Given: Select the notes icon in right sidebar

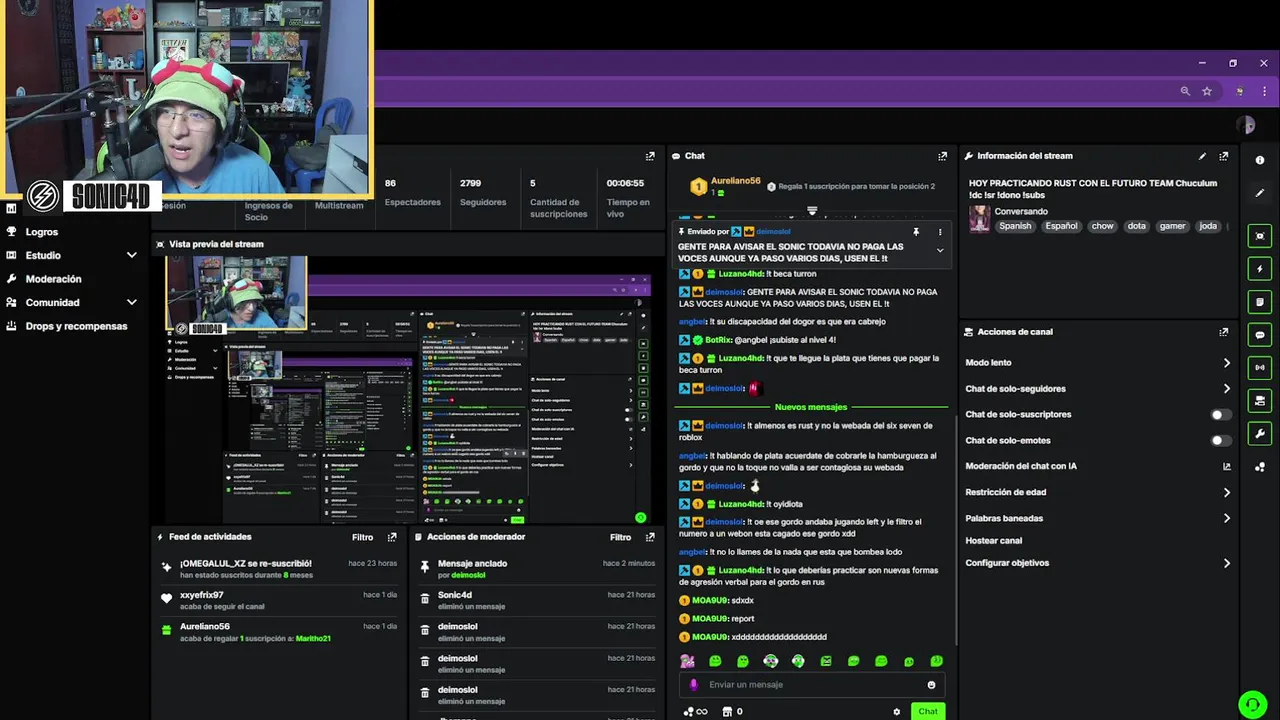Looking at the screenshot, I should tap(1259, 302).
